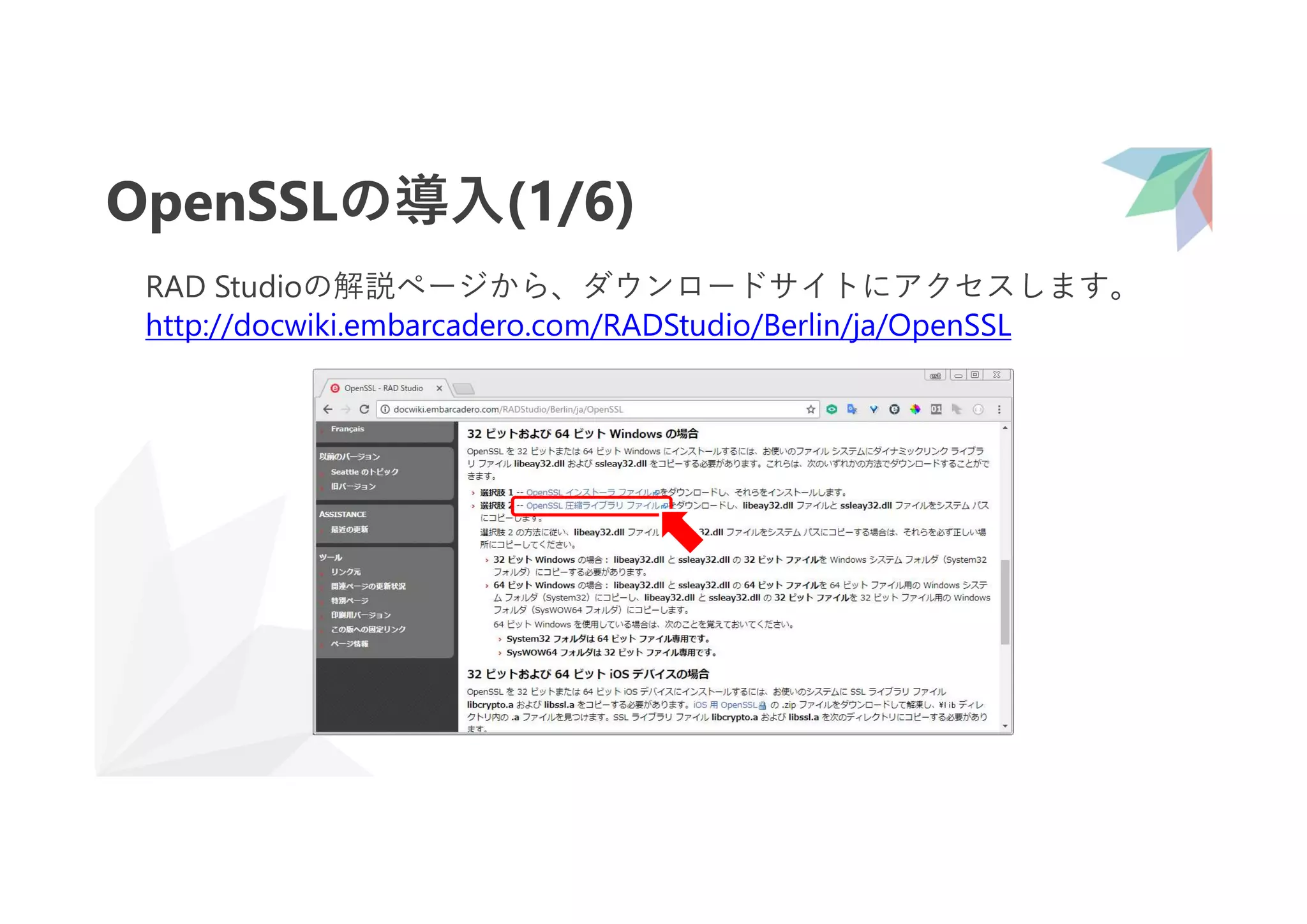This screenshot has height=924, width=1307.
Task: Open the docwiki.embarcadero.com link on the slide
Action: (x=578, y=325)
